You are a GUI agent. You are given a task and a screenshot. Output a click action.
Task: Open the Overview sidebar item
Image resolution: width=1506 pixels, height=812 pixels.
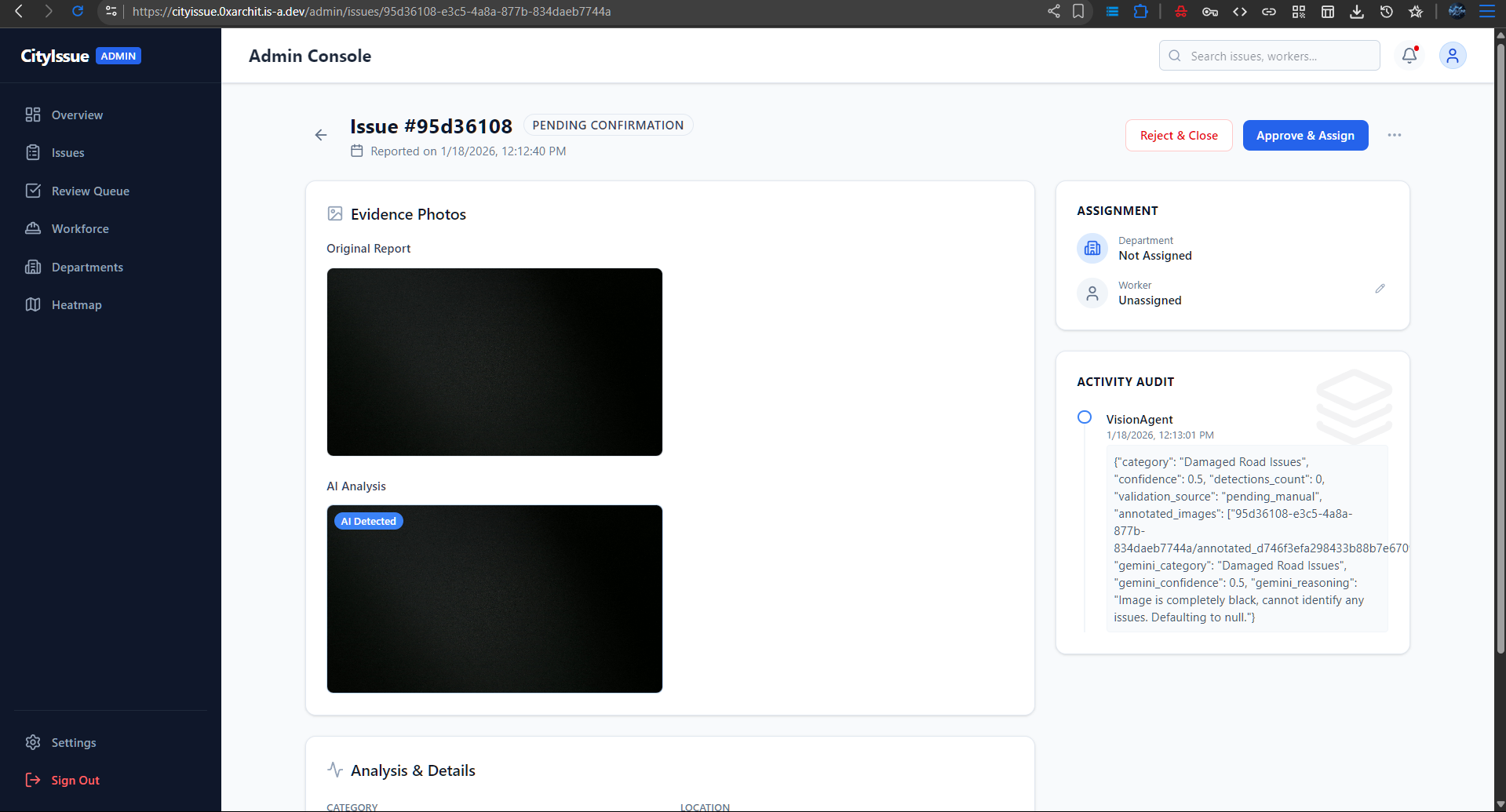tap(77, 115)
